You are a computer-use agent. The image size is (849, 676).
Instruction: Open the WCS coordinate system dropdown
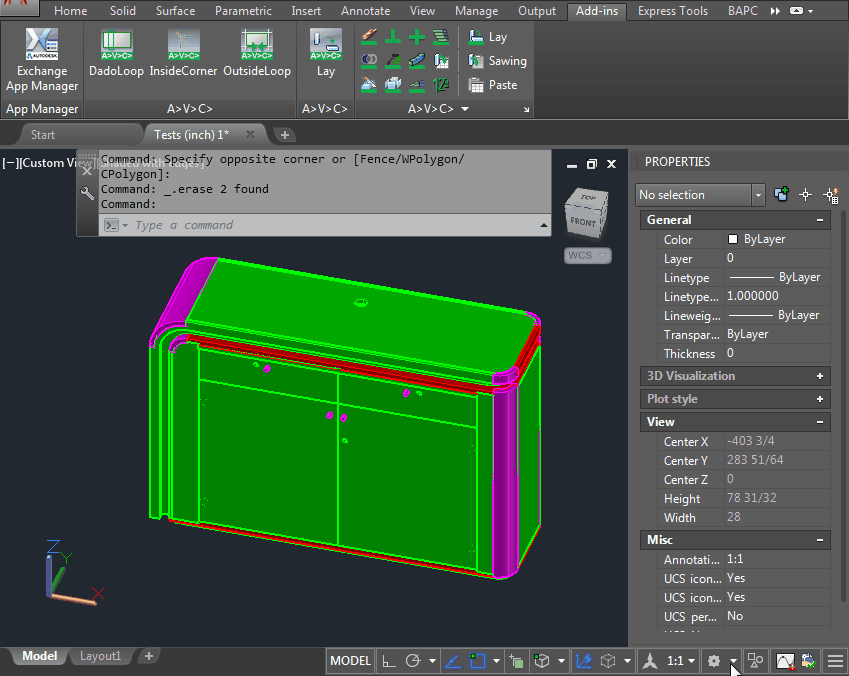[x=587, y=255]
